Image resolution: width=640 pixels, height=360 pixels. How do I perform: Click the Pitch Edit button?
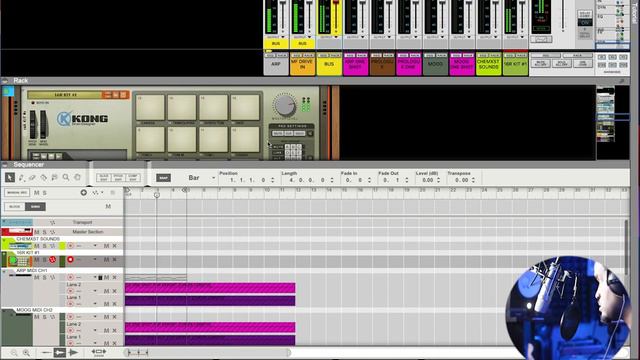[118, 178]
